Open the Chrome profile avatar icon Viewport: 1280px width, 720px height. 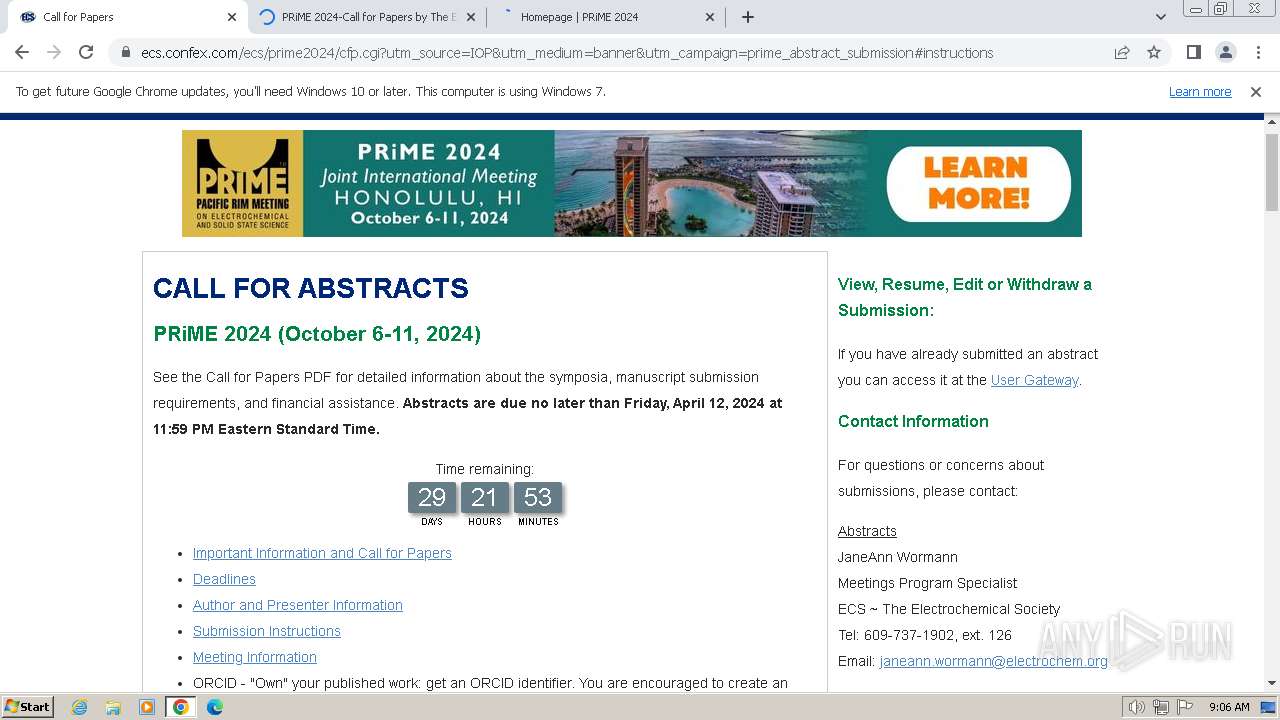tap(1225, 52)
